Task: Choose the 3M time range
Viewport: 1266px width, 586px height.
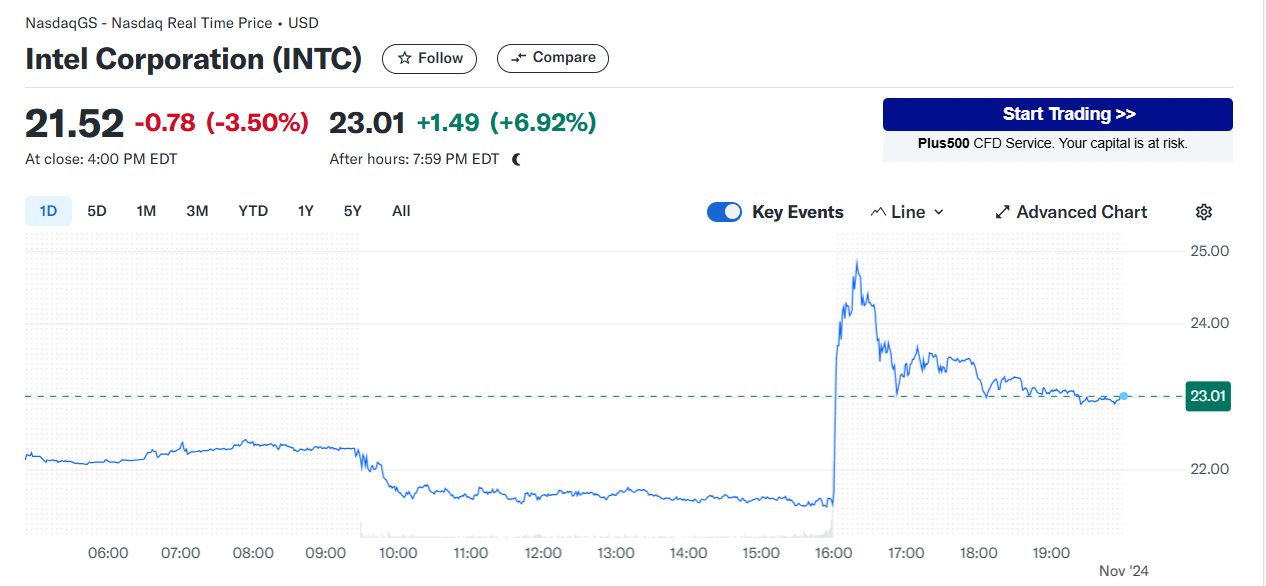Action: click(x=197, y=211)
